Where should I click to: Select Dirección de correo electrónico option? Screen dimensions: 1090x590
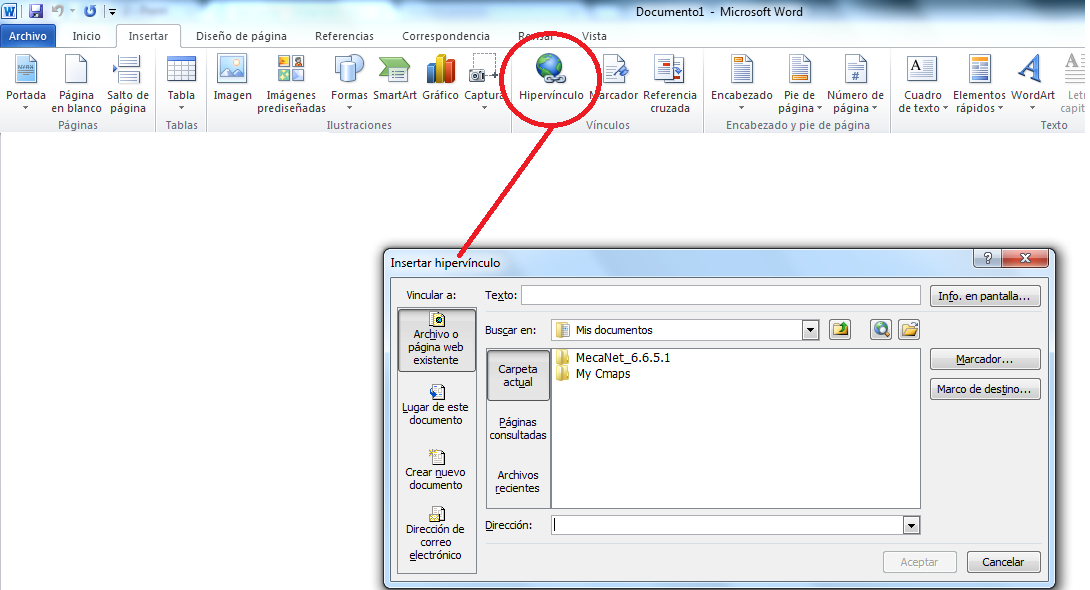click(x=435, y=533)
